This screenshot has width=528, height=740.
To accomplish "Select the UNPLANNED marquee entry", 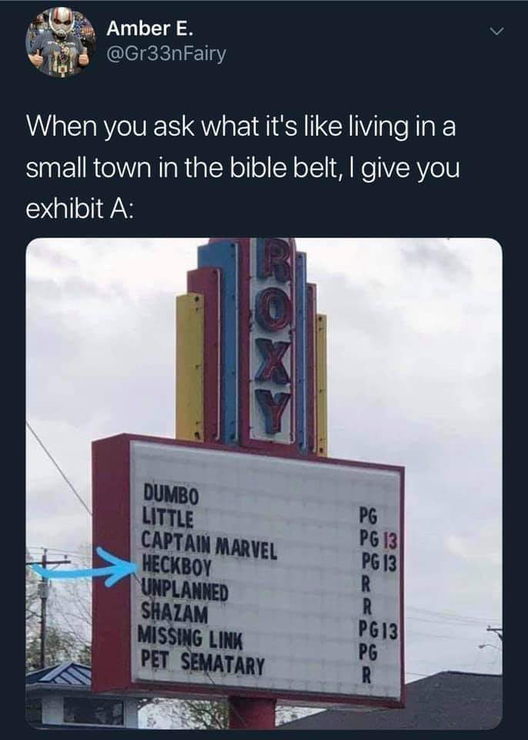I will [x=185, y=591].
